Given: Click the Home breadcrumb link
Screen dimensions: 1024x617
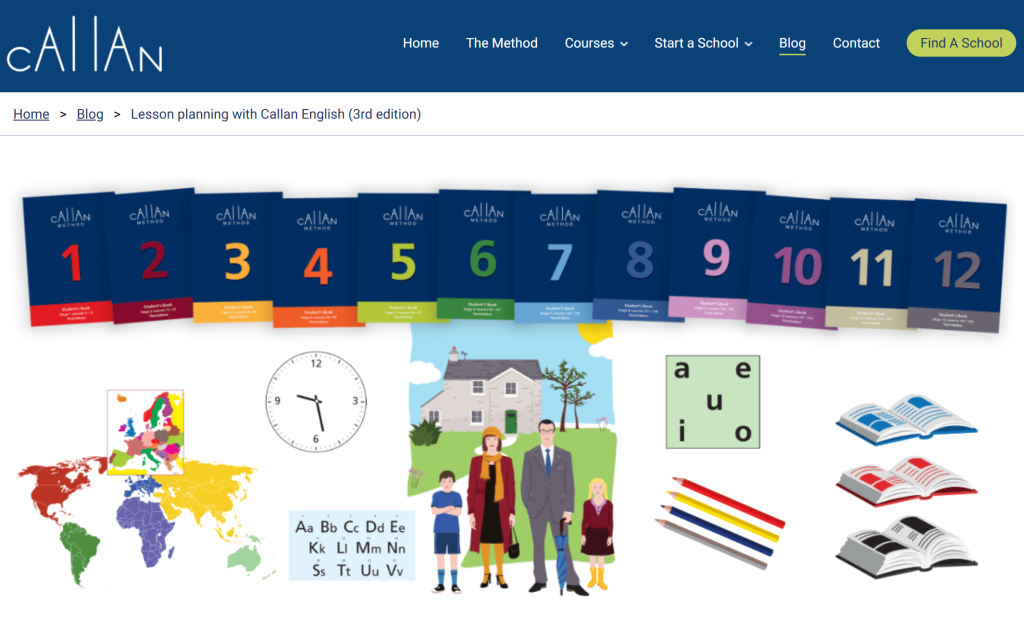Looking at the screenshot, I should 31,114.
